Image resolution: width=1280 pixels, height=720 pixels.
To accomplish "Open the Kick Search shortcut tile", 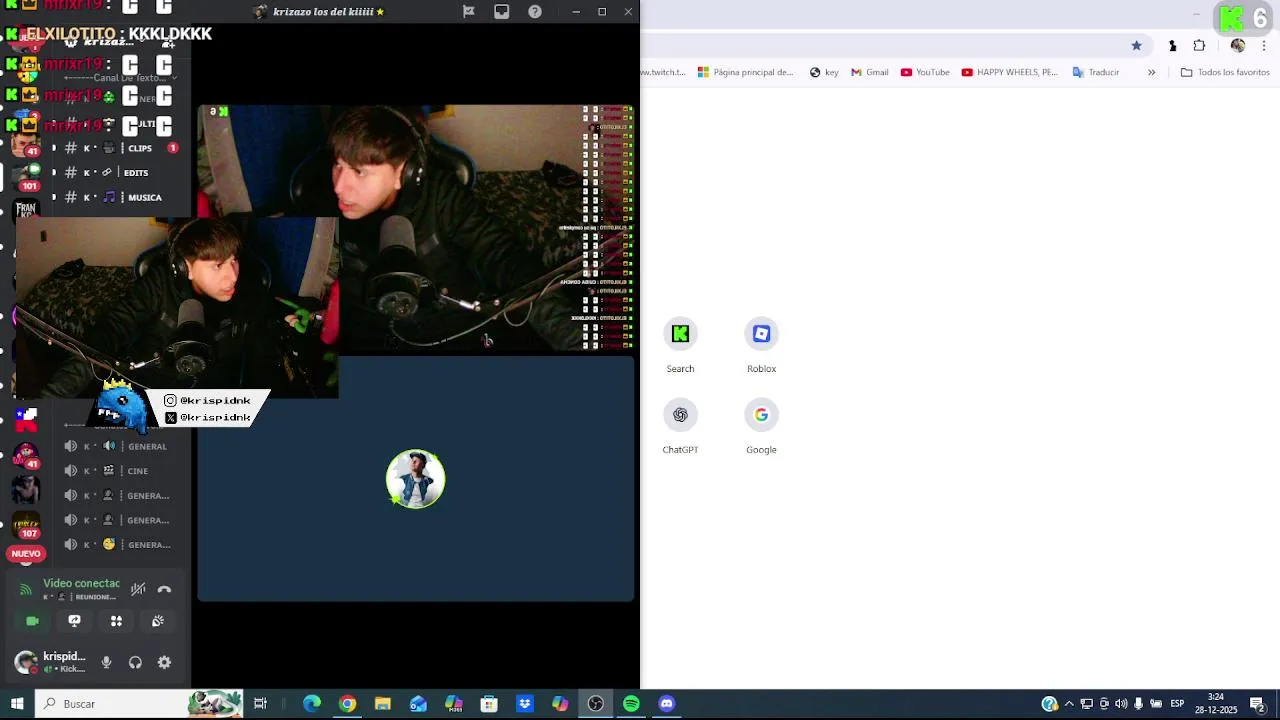I will (680, 346).
